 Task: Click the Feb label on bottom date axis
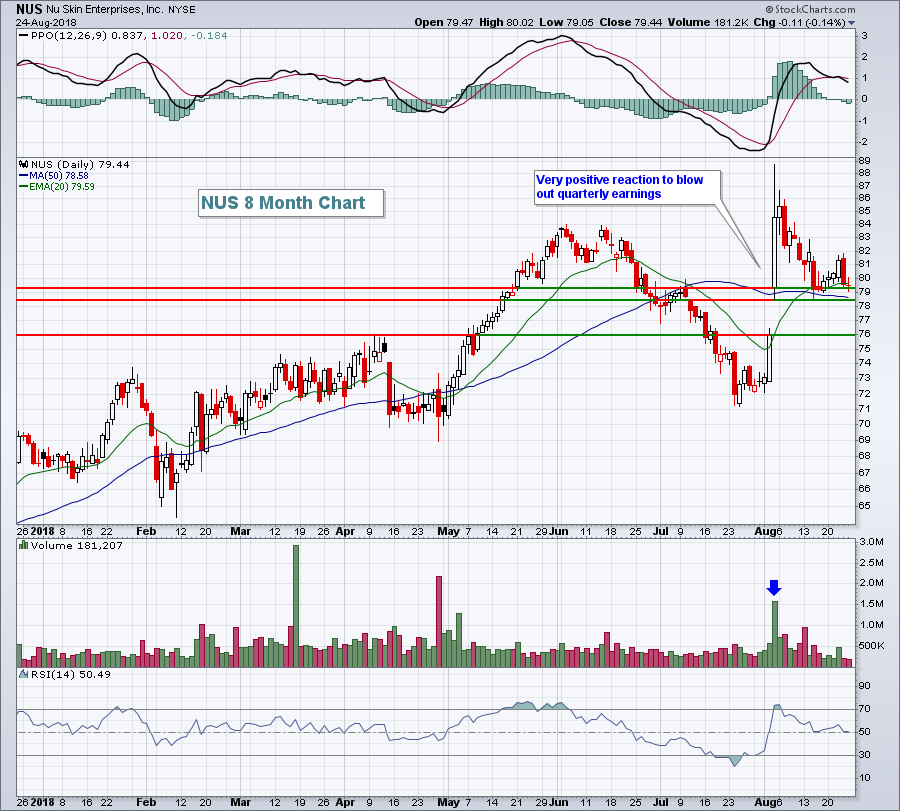pos(146,802)
